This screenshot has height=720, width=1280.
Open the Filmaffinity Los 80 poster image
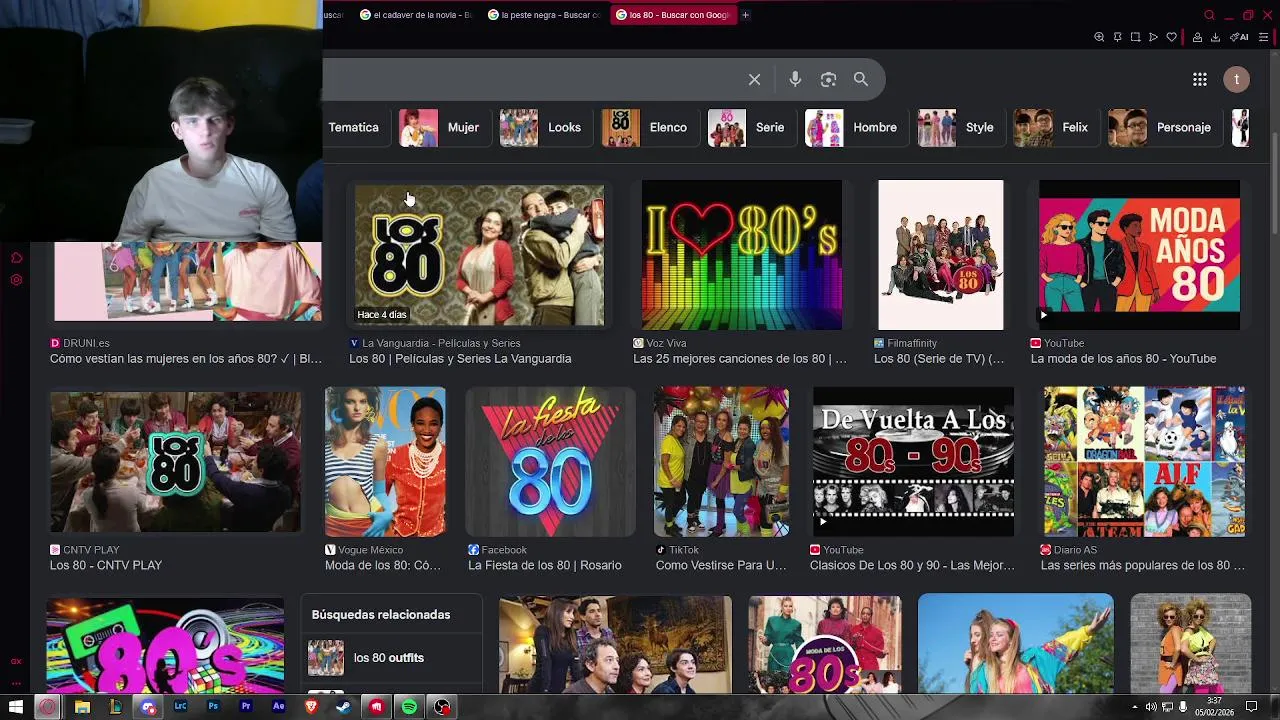point(941,255)
